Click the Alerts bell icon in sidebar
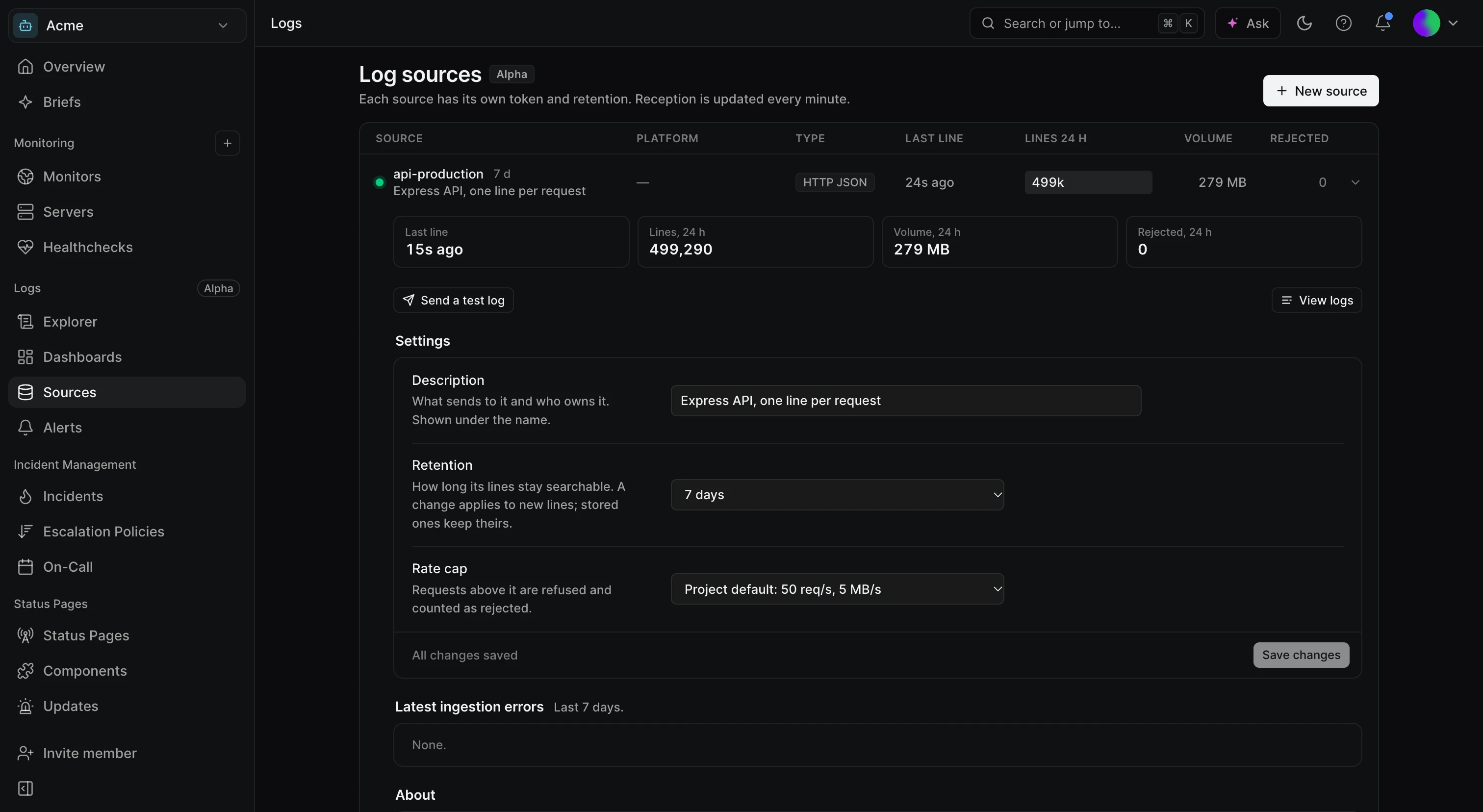The height and width of the screenshot is (812, 1483). point(26,428)
